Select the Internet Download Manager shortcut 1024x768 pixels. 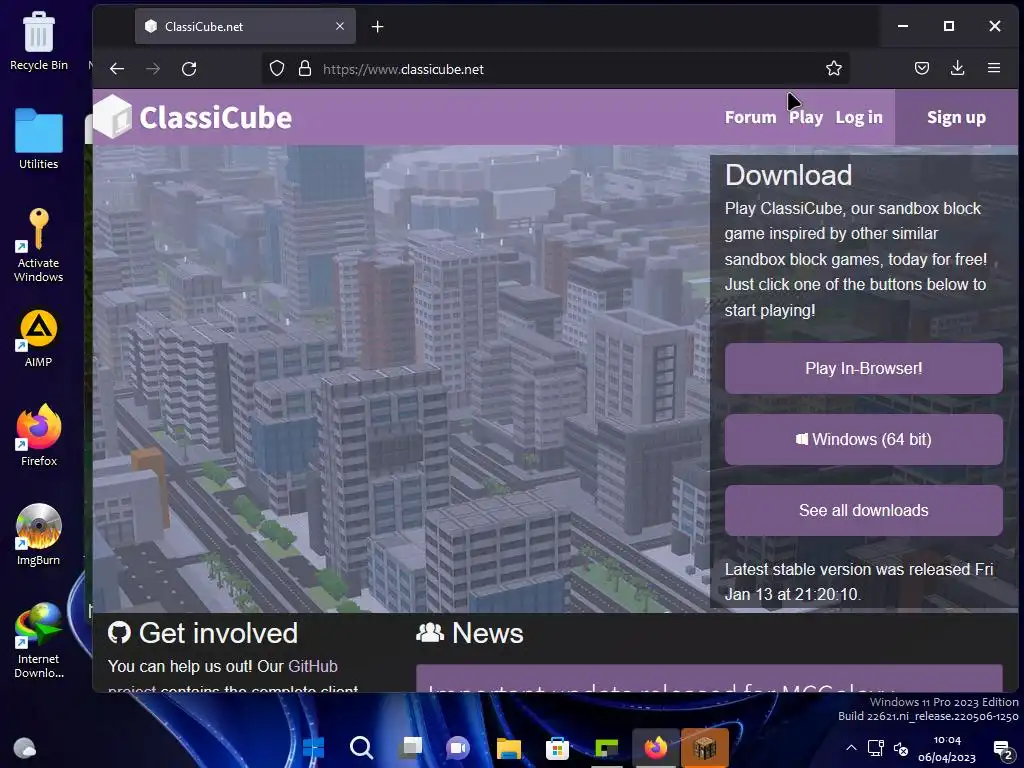tap(39, 641)
